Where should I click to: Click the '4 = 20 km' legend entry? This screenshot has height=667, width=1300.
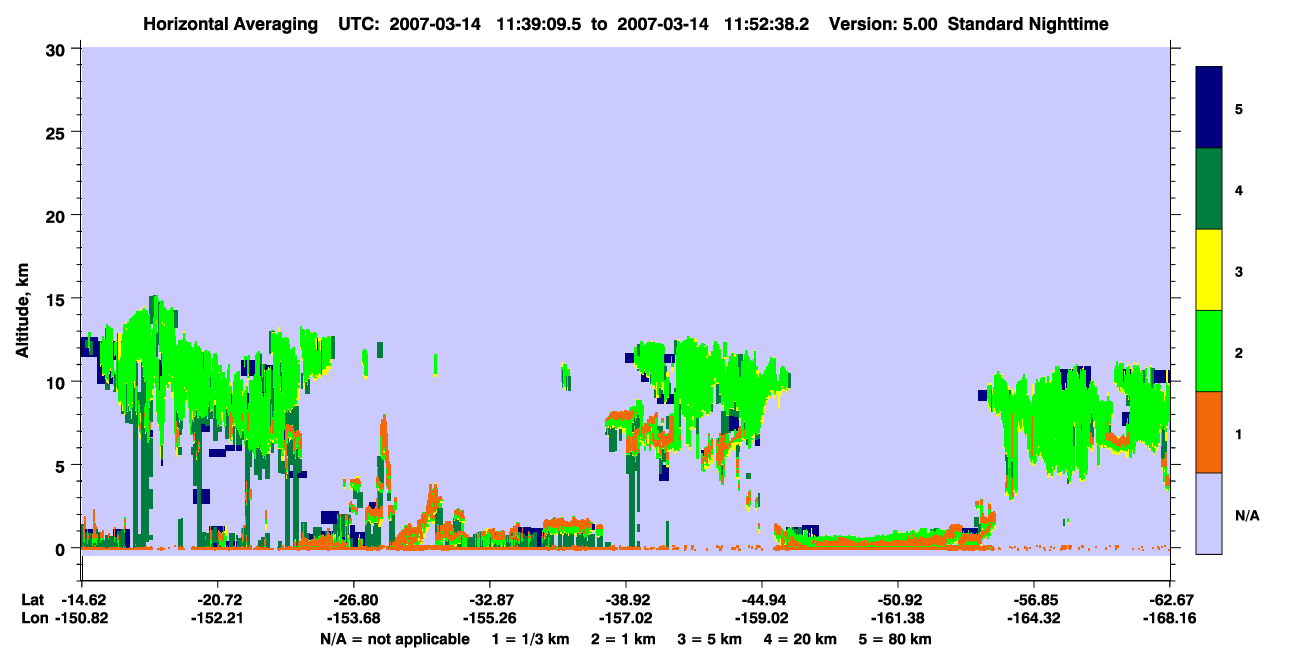[802, 638]
